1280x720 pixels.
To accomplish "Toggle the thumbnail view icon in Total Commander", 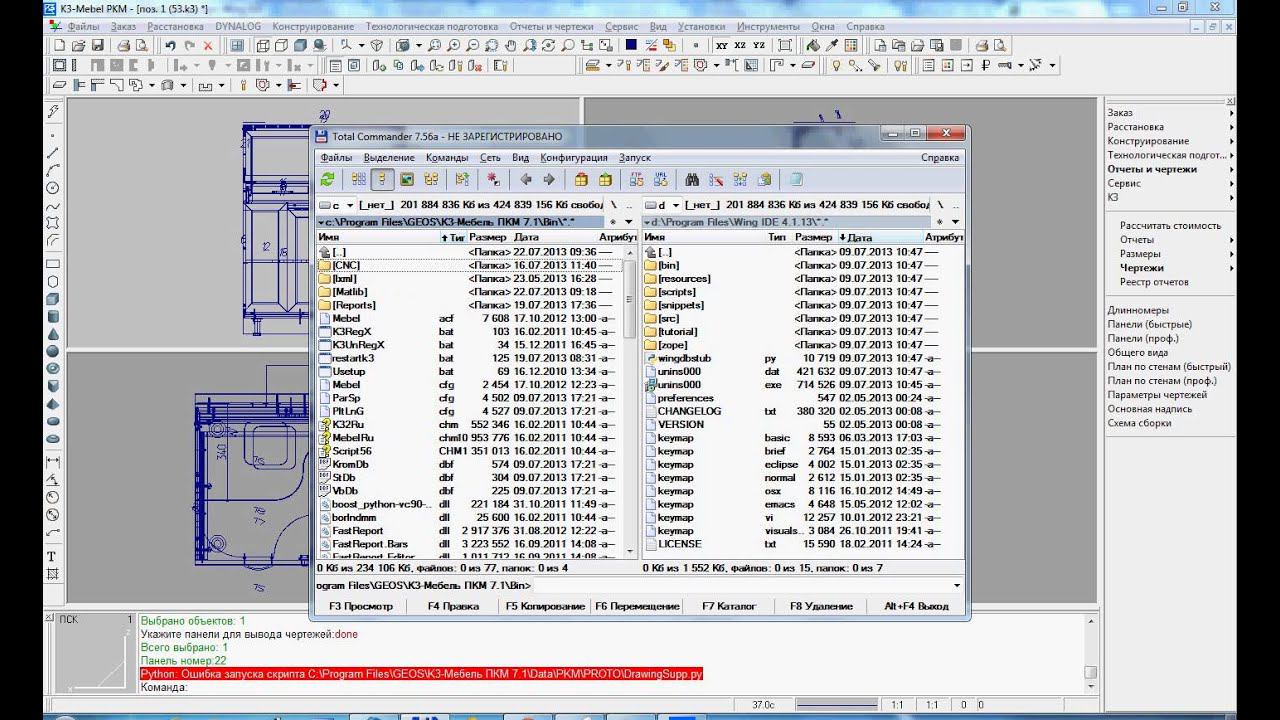I will pyautogui.click(x=407, y=180).
